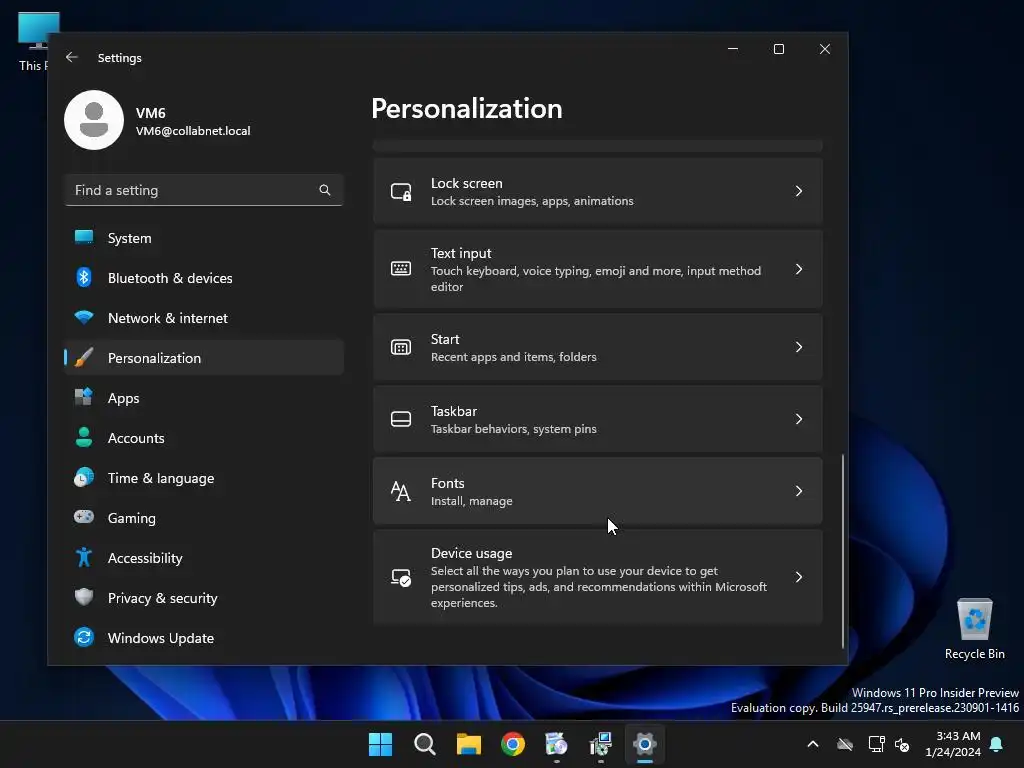Switch to Apps category
The height and width of the screenshot is (768, 1024).
(x=204, y=397)
